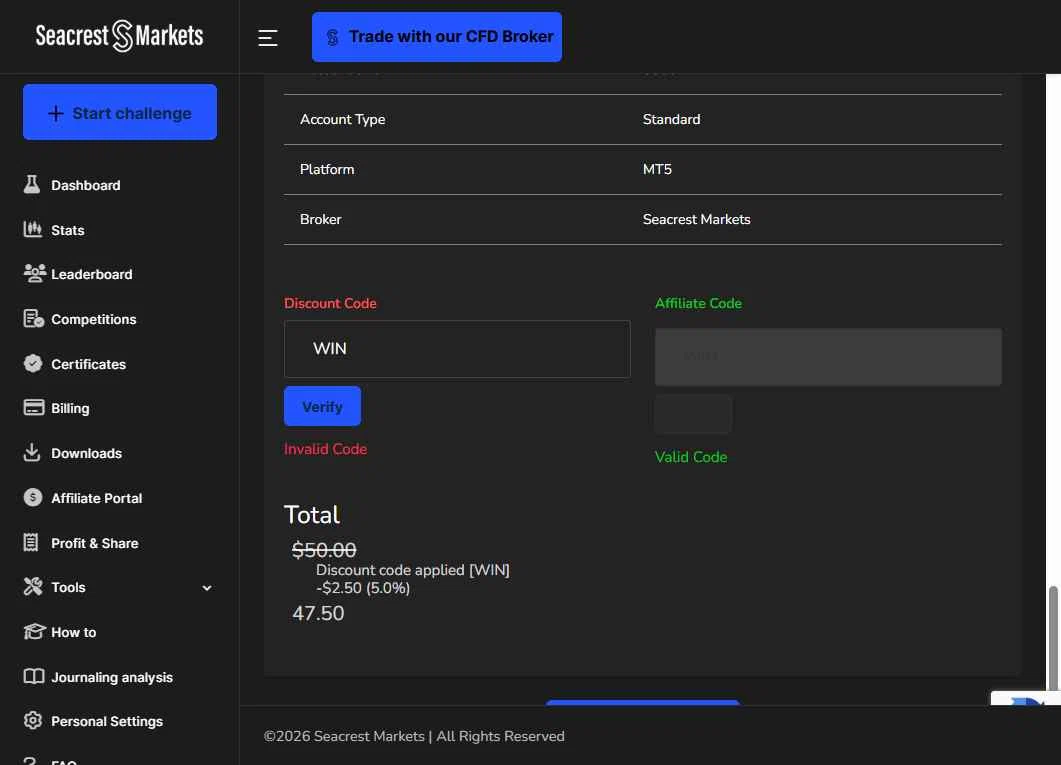Click the Account Type row label
This screenshot has width=1061, height=765.
click(342, 119)
